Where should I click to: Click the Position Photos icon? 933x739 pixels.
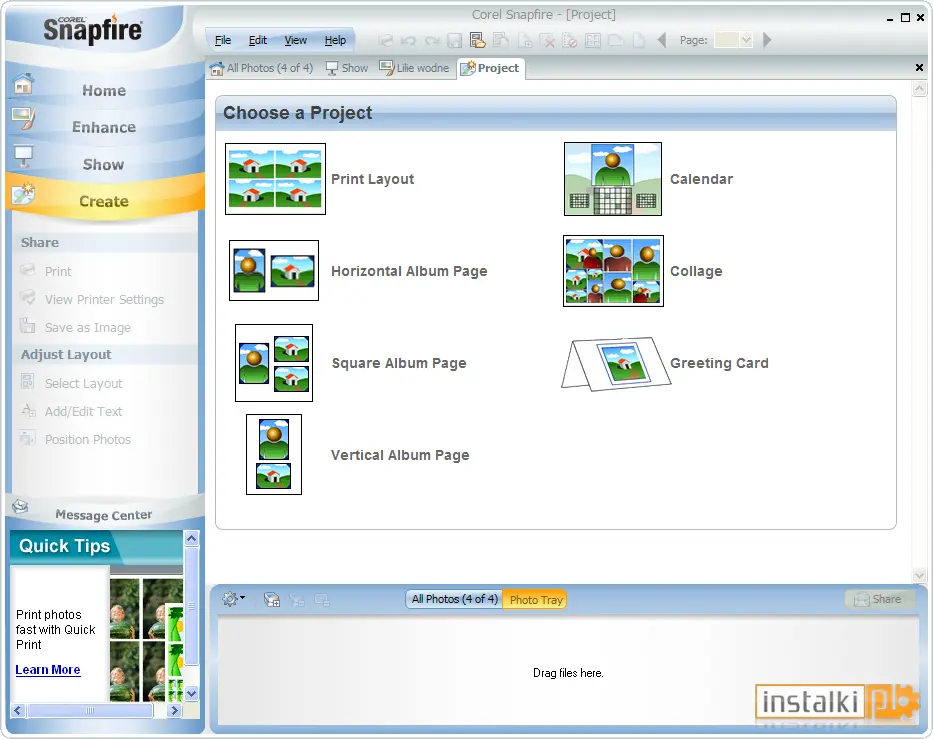pos(27,438)
